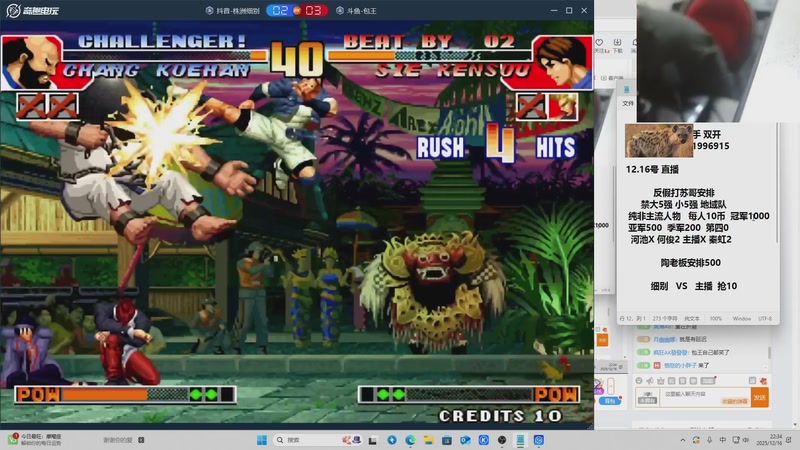
Task: Open File Explorer from taskbar
Action: 429,440
